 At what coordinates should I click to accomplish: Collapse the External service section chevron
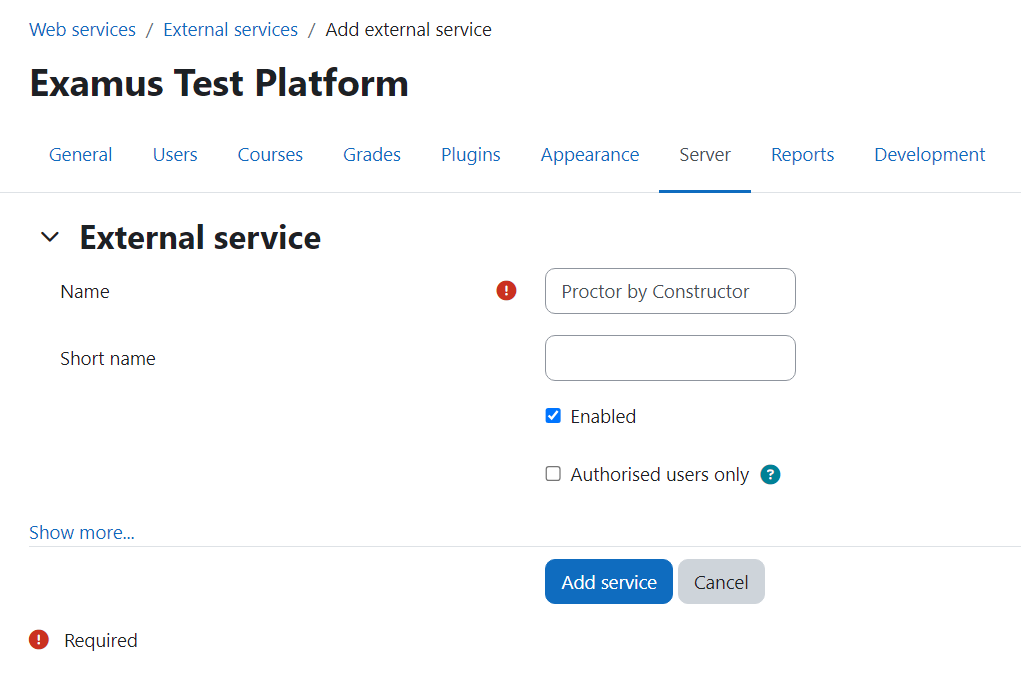pyautogui.click(x=49, y=238)
